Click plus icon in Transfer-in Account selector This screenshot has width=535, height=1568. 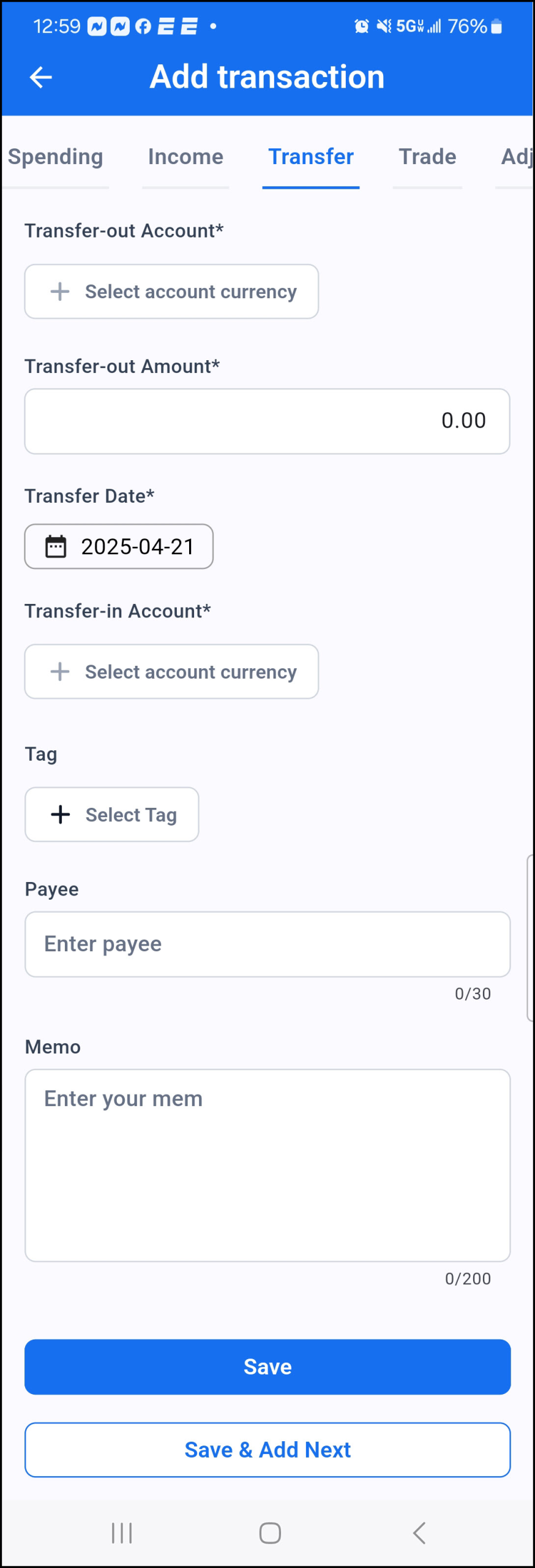tap(60, 671)
